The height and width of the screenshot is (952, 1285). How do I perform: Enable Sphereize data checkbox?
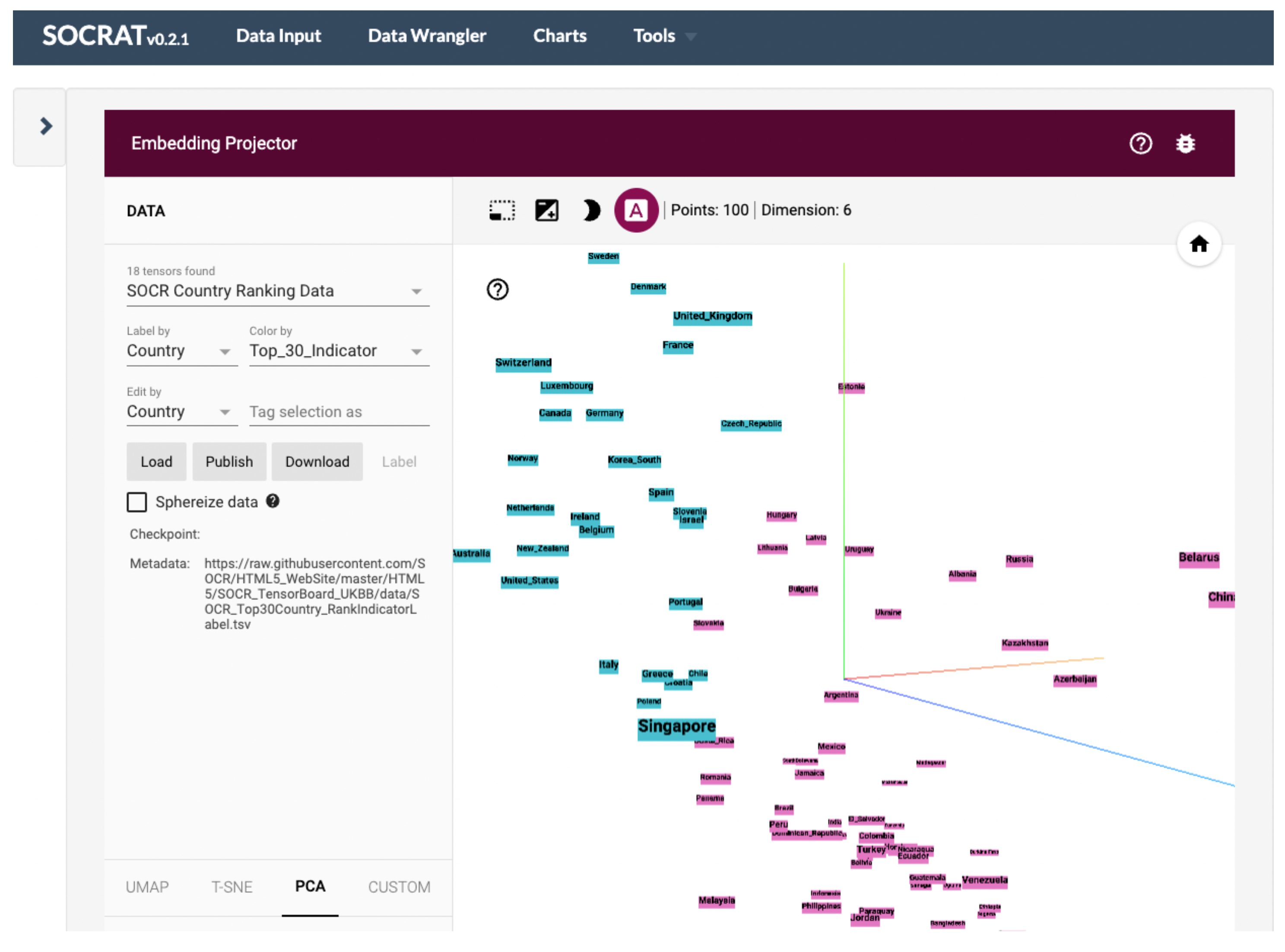click(136, 502)
